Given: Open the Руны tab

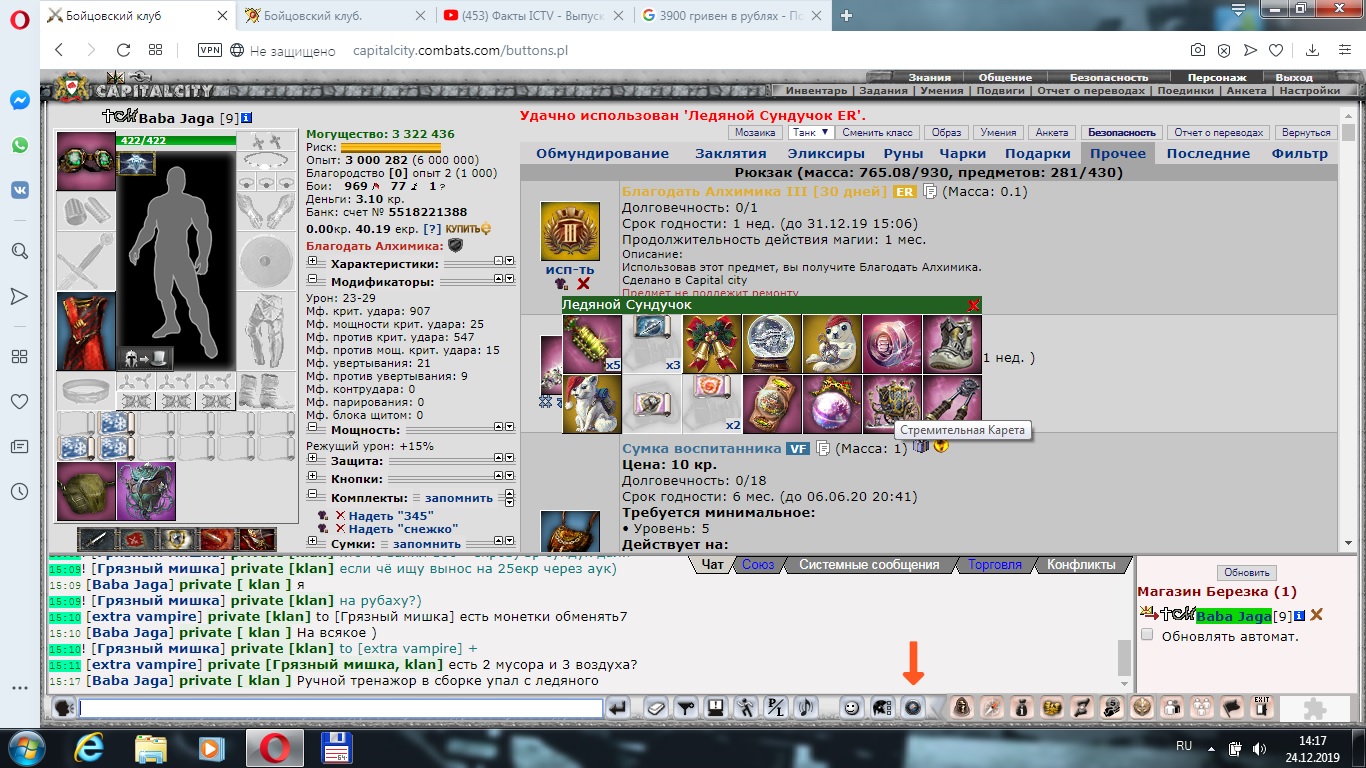Looking at the screenshot, I should [x=903, y=153].
